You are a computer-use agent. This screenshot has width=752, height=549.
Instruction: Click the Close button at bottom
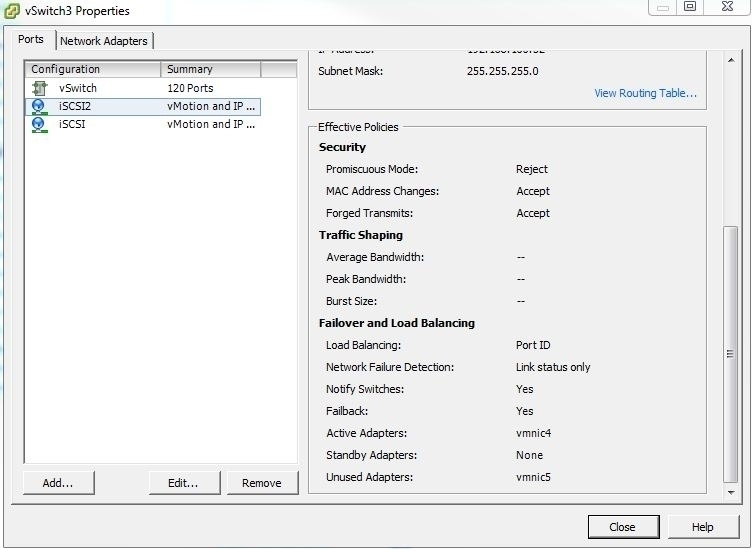click(x=623, y=527)
